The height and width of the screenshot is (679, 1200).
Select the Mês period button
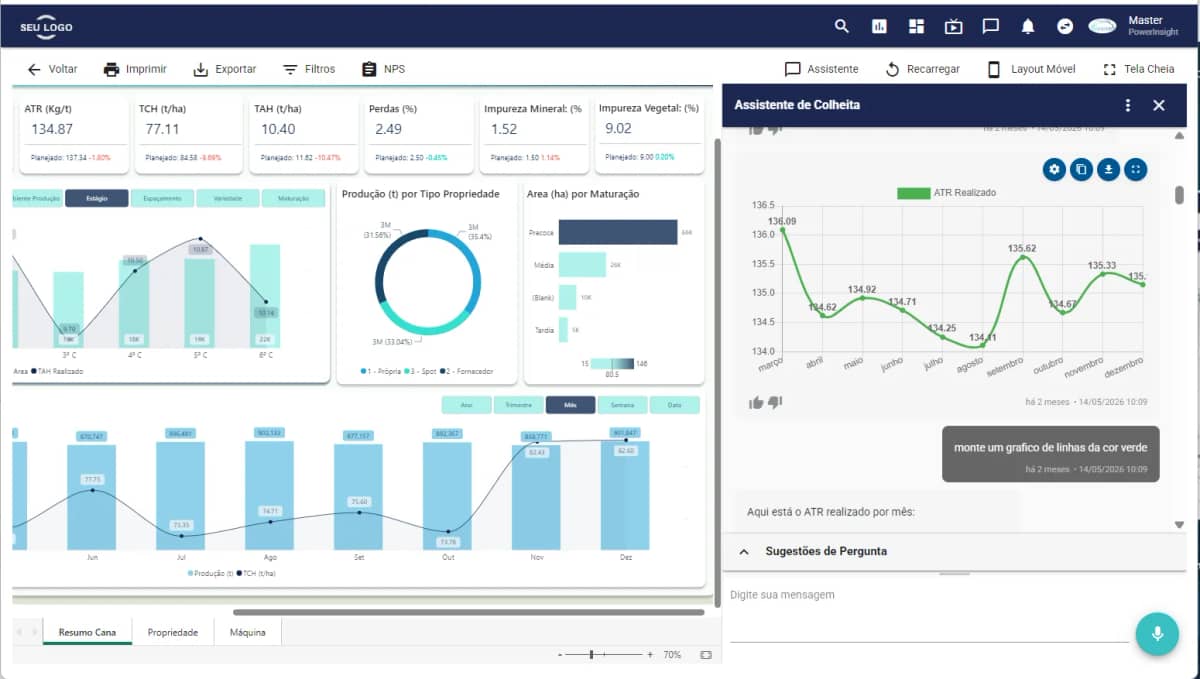point(571,405)
